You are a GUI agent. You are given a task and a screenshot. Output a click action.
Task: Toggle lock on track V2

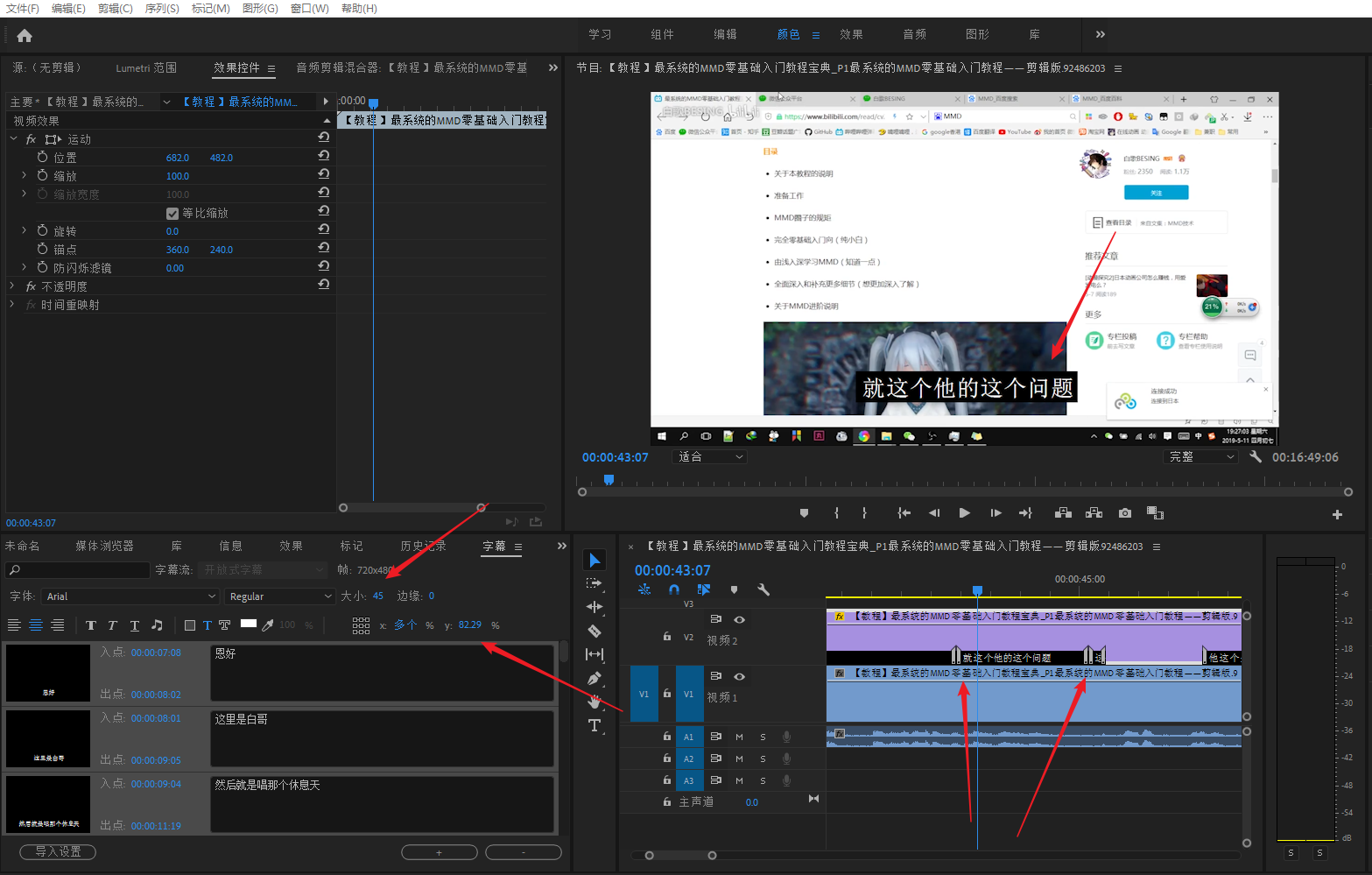(x=667, y=637)
